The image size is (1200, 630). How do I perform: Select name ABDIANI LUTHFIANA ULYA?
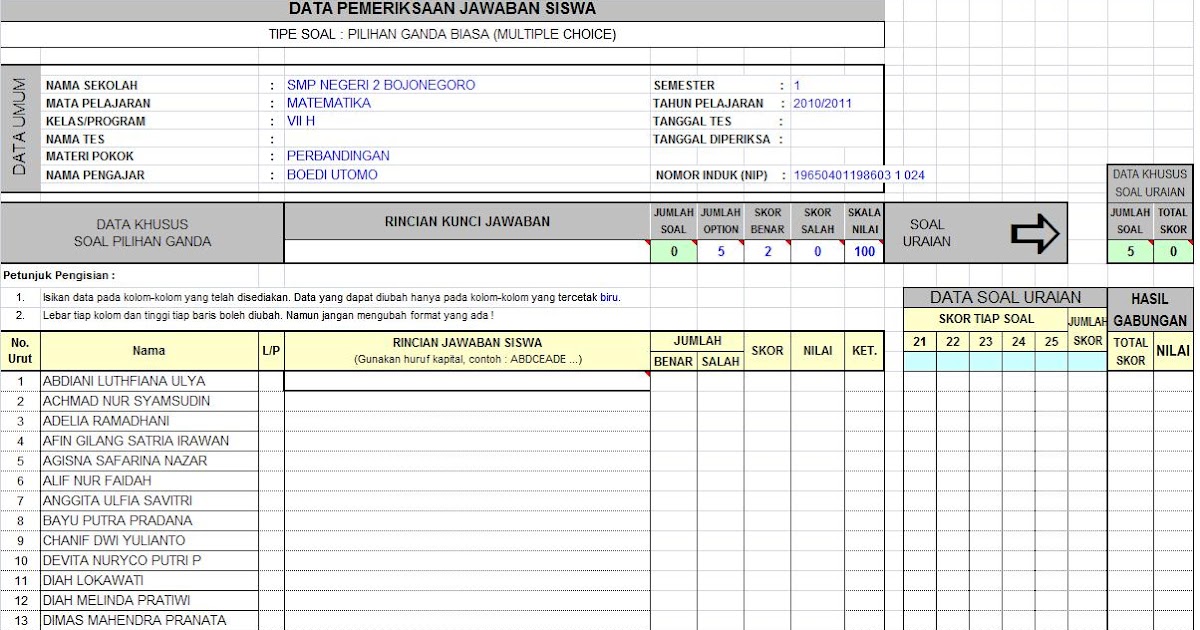tap(124, 381)
